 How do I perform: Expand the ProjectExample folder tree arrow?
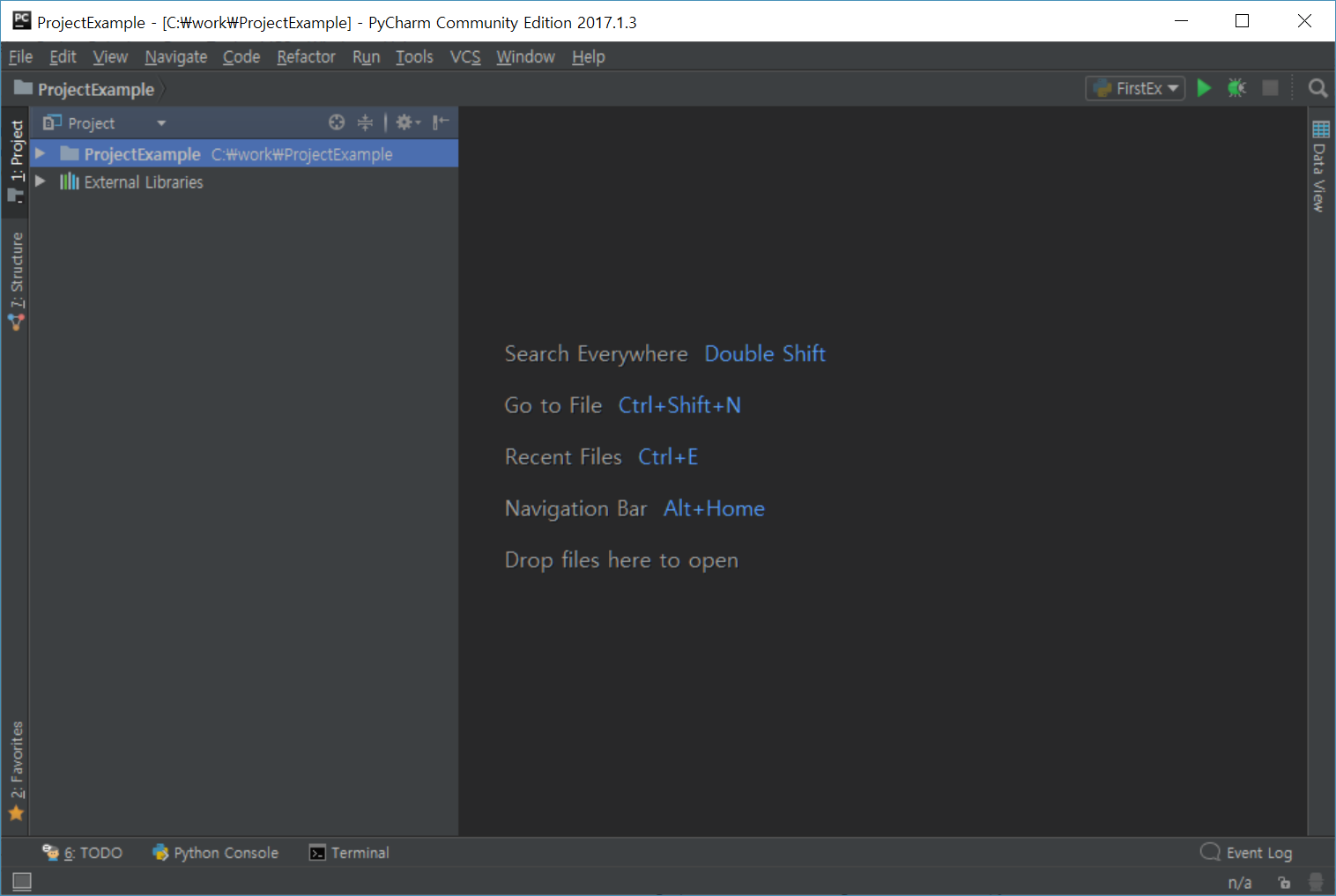tap(41, 154)
